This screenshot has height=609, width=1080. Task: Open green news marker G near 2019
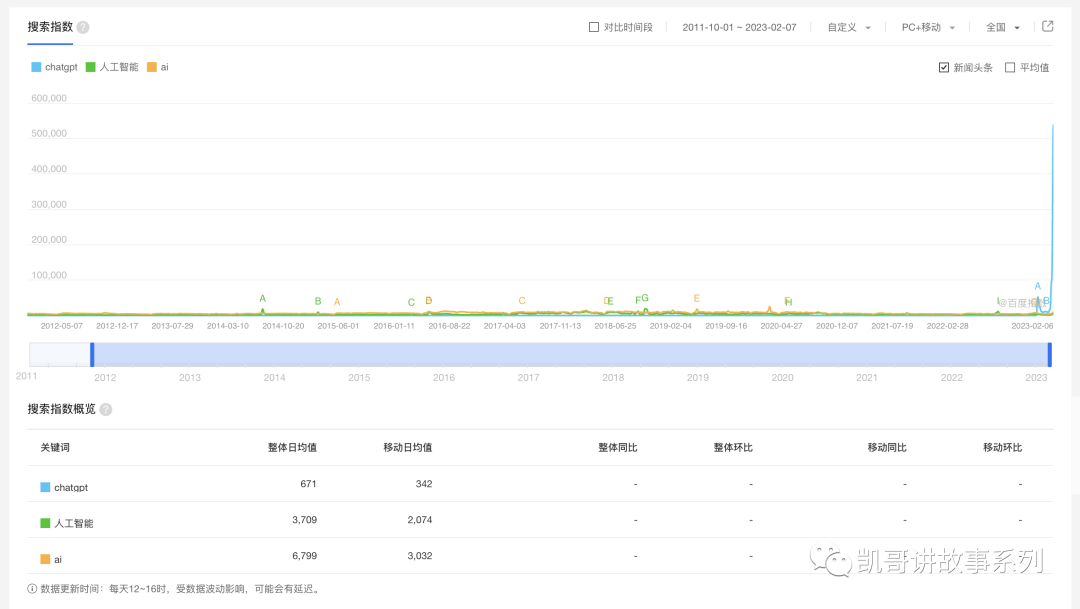click(645, 298)
